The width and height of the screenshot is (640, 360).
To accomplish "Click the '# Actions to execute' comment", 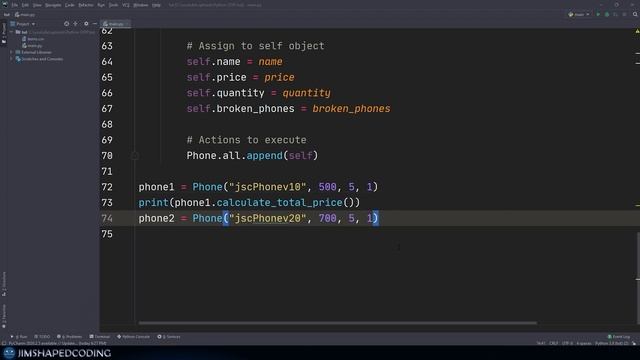I will coord(246,140).
